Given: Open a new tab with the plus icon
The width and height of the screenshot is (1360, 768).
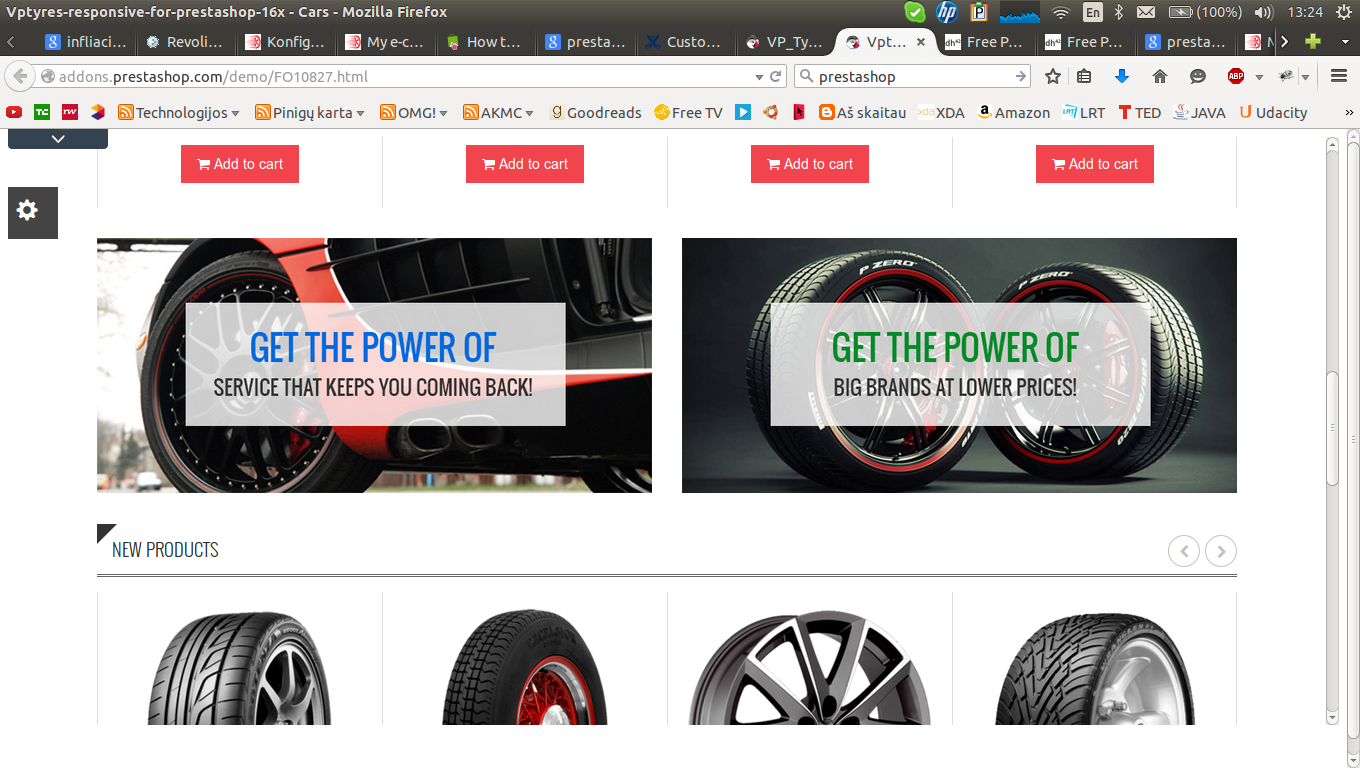Looking at the screenshot, I should (x=1313, y=42).
